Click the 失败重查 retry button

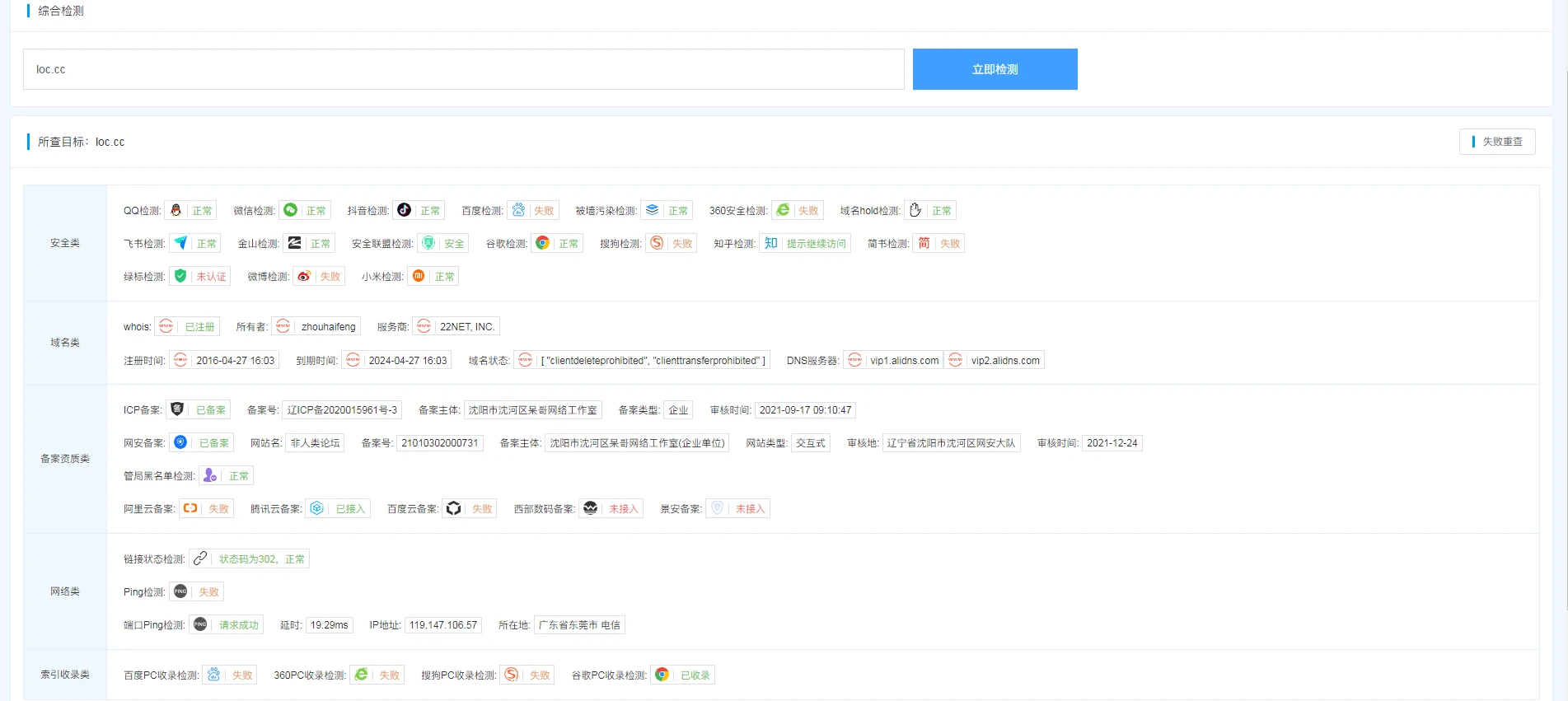(1497, 142)
